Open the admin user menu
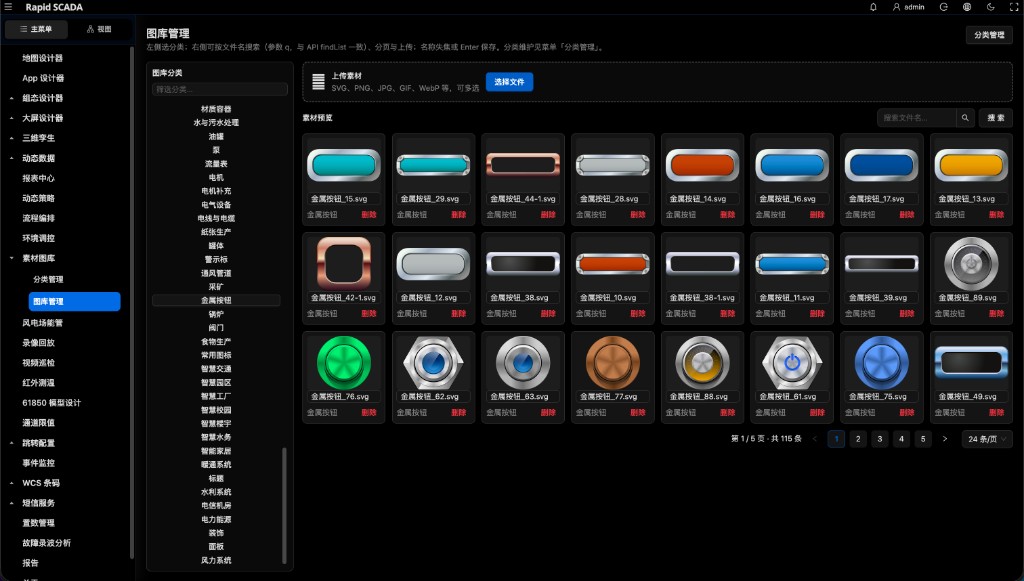Viewport: 1024px width, 581px height. [908, 7]
